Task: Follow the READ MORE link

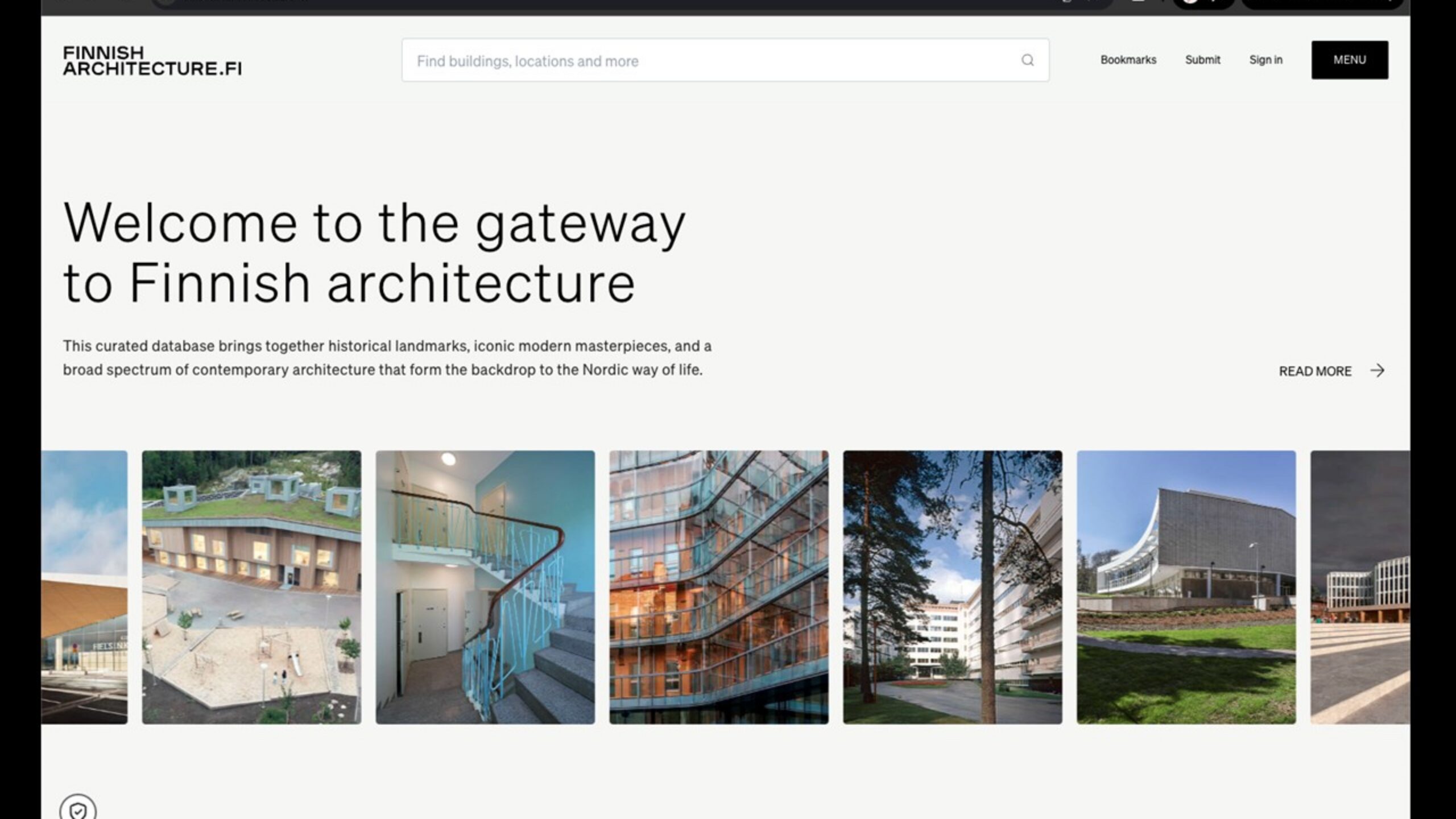Action: pyautogui.click(x=1314, y=371)
